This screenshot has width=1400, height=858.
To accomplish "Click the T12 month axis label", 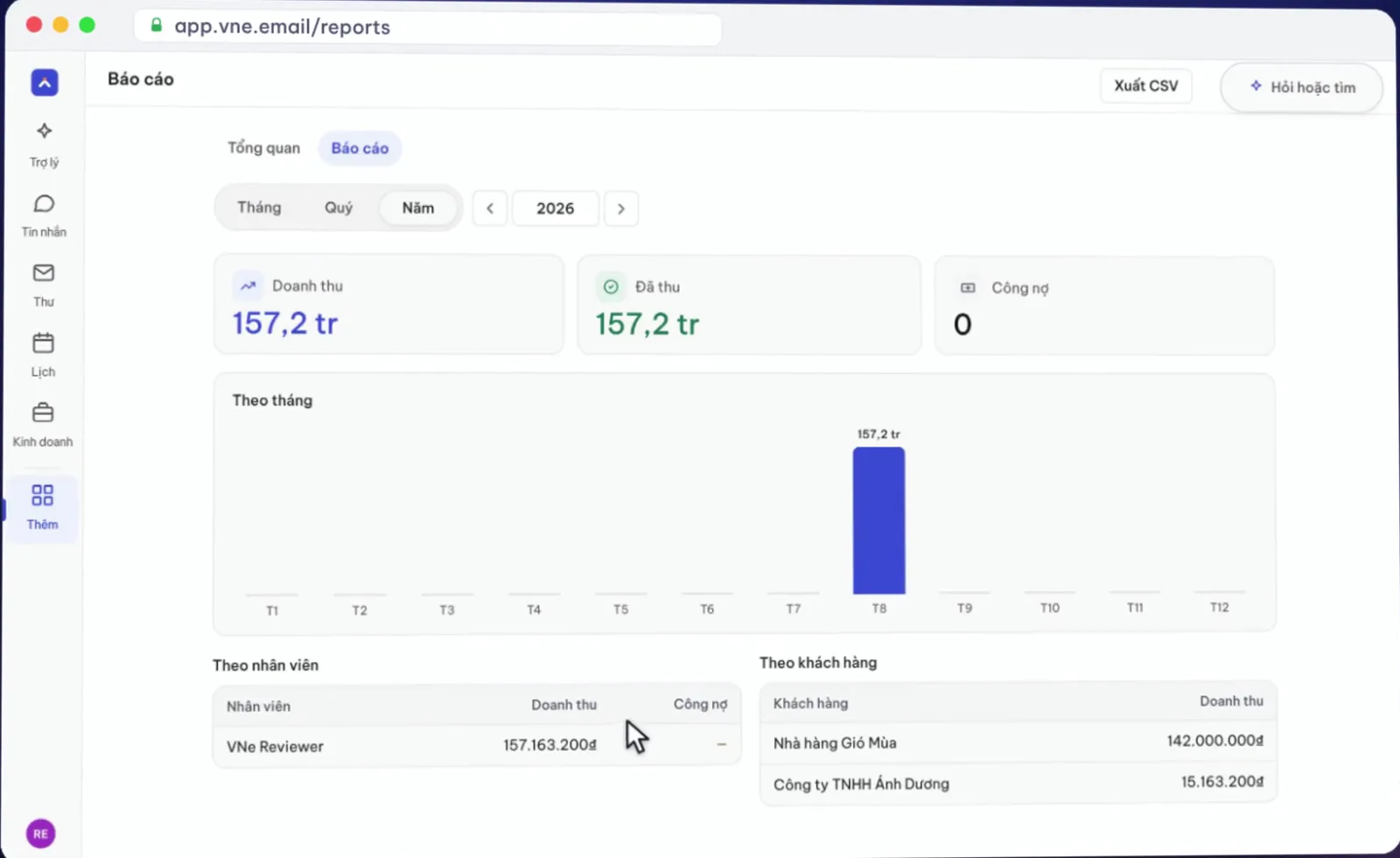I will point(1219,607).
